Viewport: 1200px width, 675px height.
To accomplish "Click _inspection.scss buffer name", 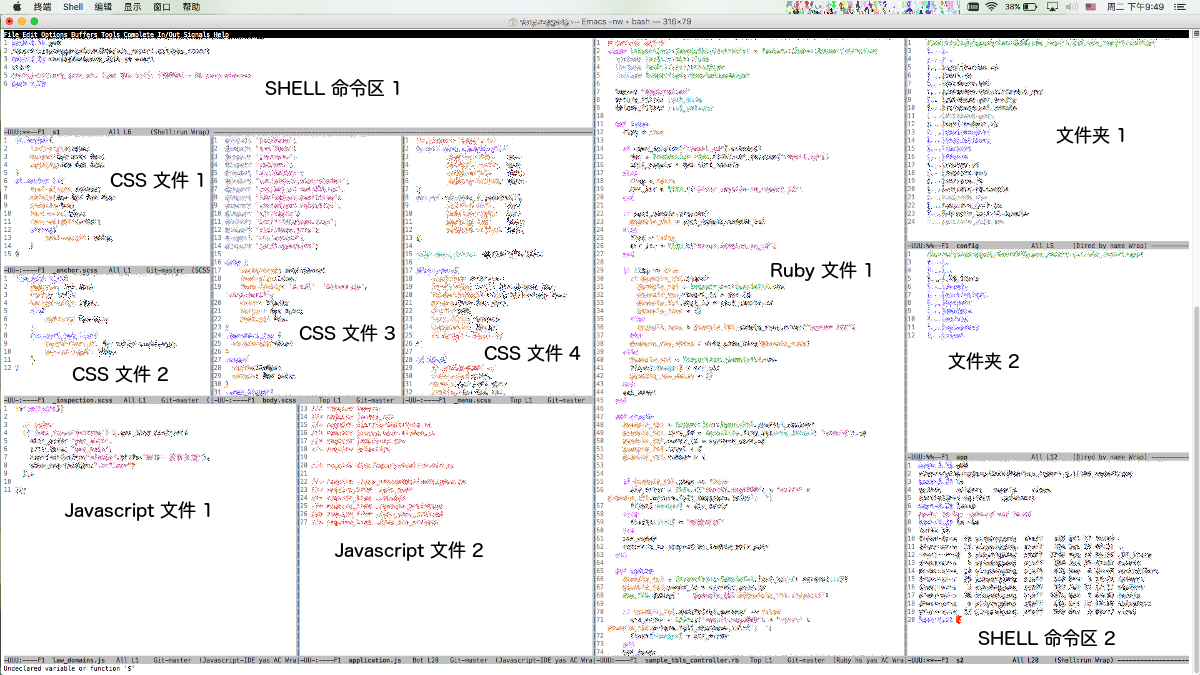I will [80, 400].
